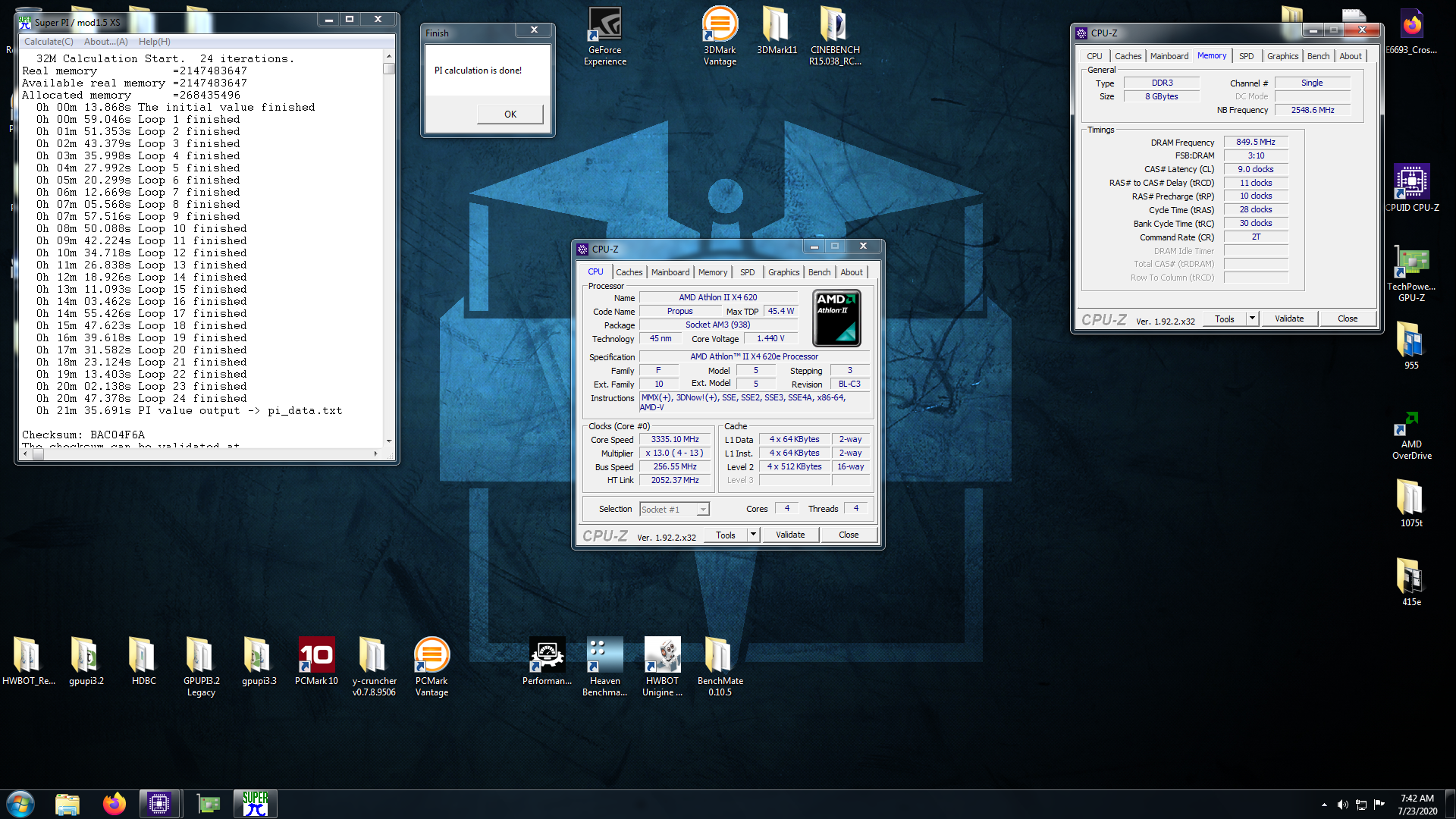Open the GPUPI3.2 Legacy folder icon
Image resolution: width=1456 pixels, height=819 pixels.
coord(201,667)
